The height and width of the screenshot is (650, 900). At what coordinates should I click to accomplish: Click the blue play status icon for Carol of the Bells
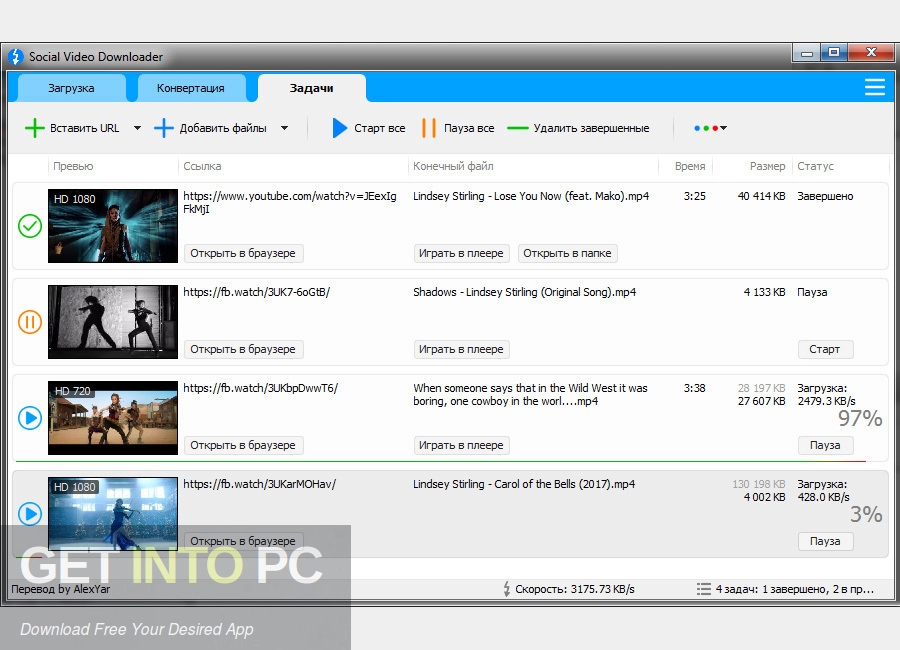(x=30, y=513)
